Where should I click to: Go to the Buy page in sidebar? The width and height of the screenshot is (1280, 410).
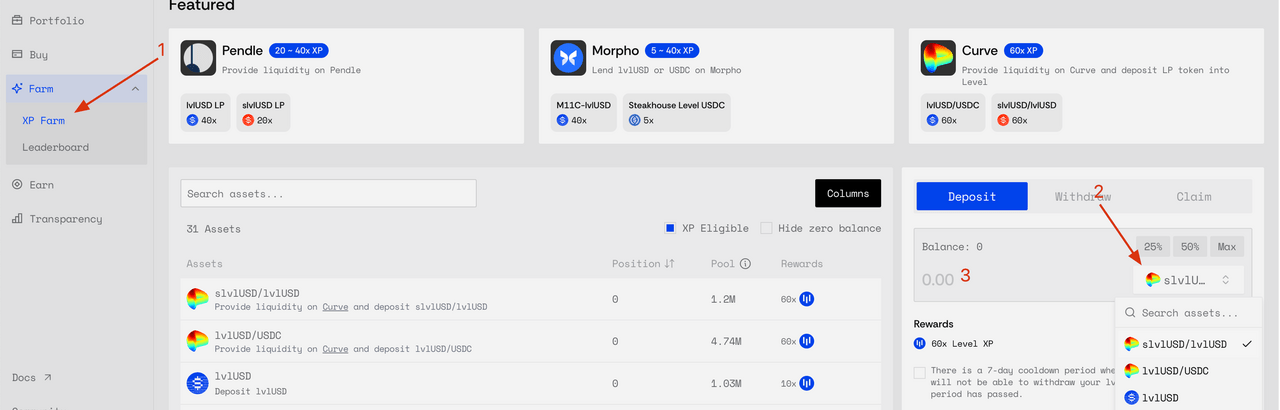coord(39,54)
